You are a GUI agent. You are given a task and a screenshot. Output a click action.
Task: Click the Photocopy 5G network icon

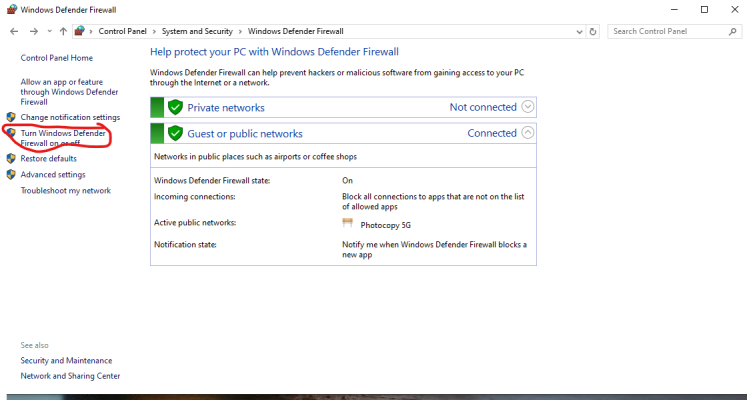[348, 223]
